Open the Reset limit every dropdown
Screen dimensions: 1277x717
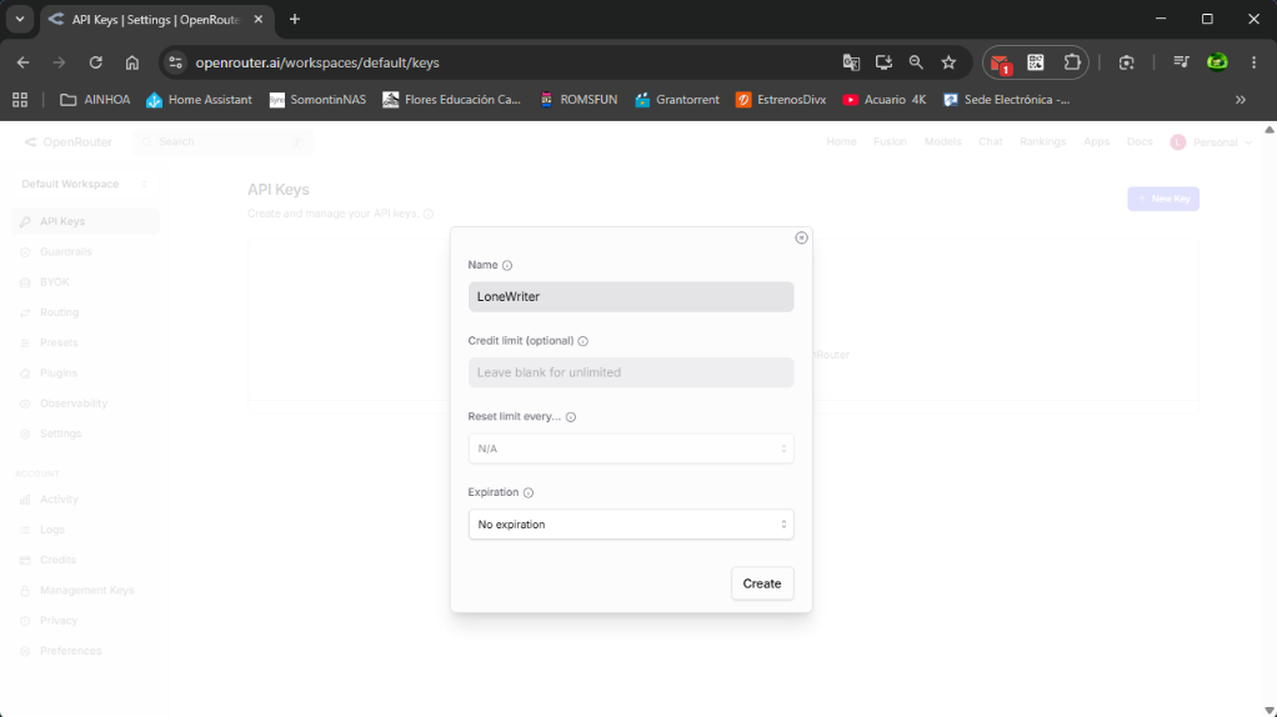click(x=631, y=448)
